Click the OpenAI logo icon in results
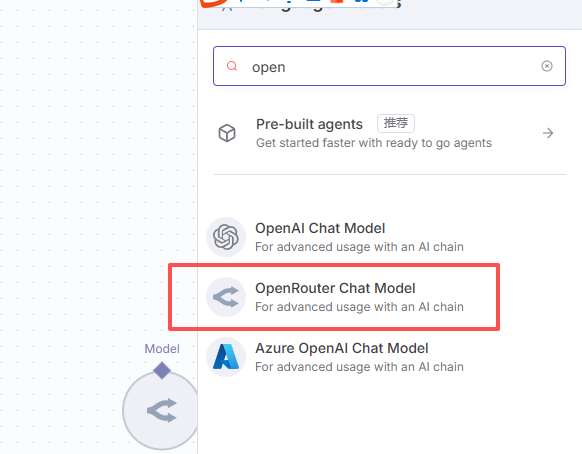 (x=226, y=237)
